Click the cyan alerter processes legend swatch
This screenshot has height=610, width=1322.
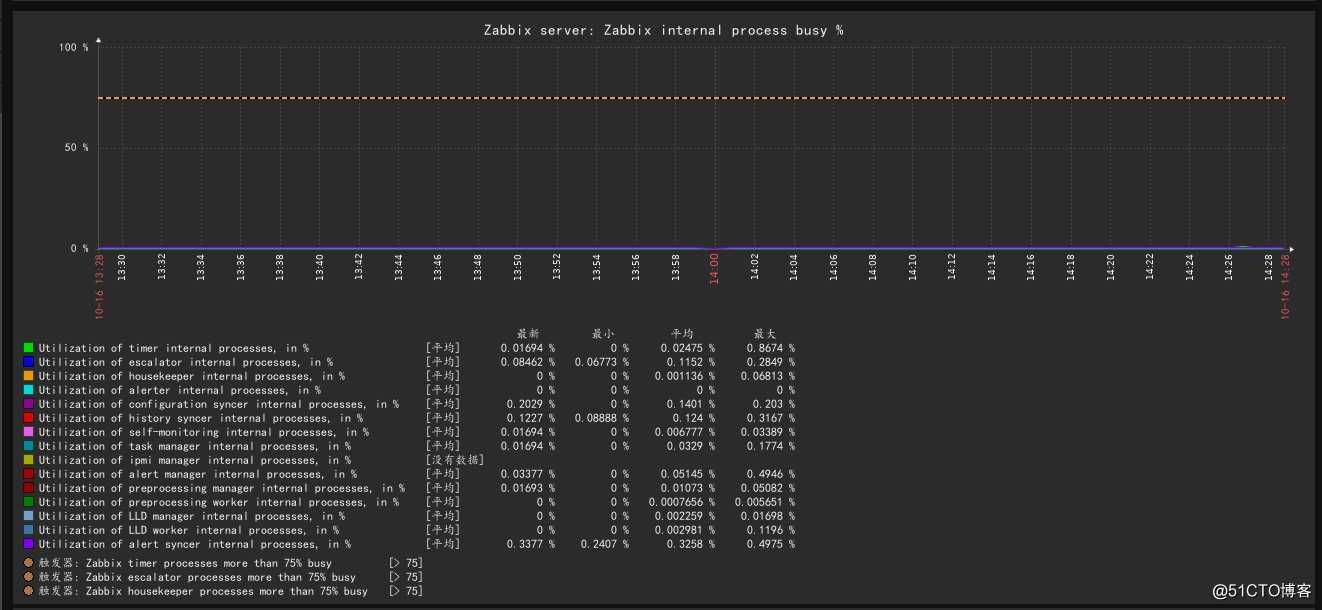(28, 390)
